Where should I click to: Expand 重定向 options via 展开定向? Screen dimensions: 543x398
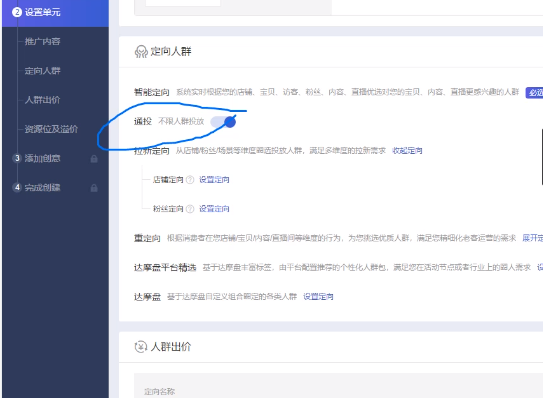click(533, 238)
